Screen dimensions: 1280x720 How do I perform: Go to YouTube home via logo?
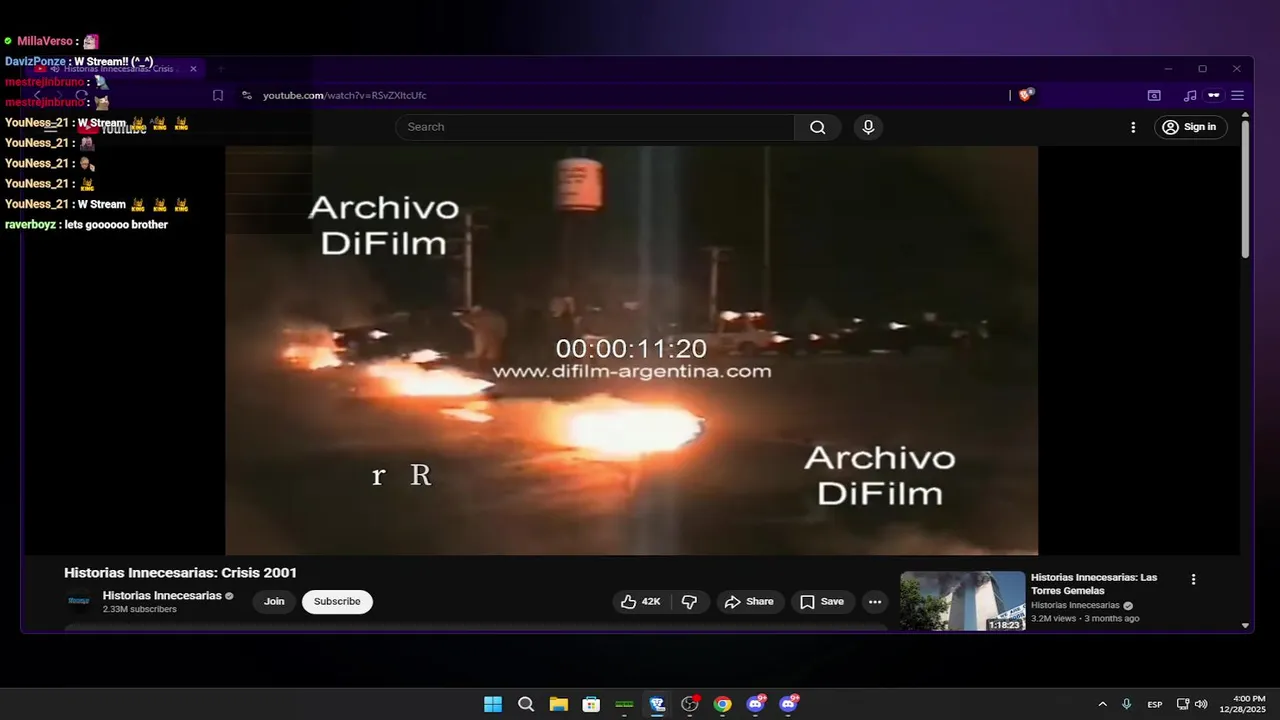pyautogui.click(x=114, y=128)
